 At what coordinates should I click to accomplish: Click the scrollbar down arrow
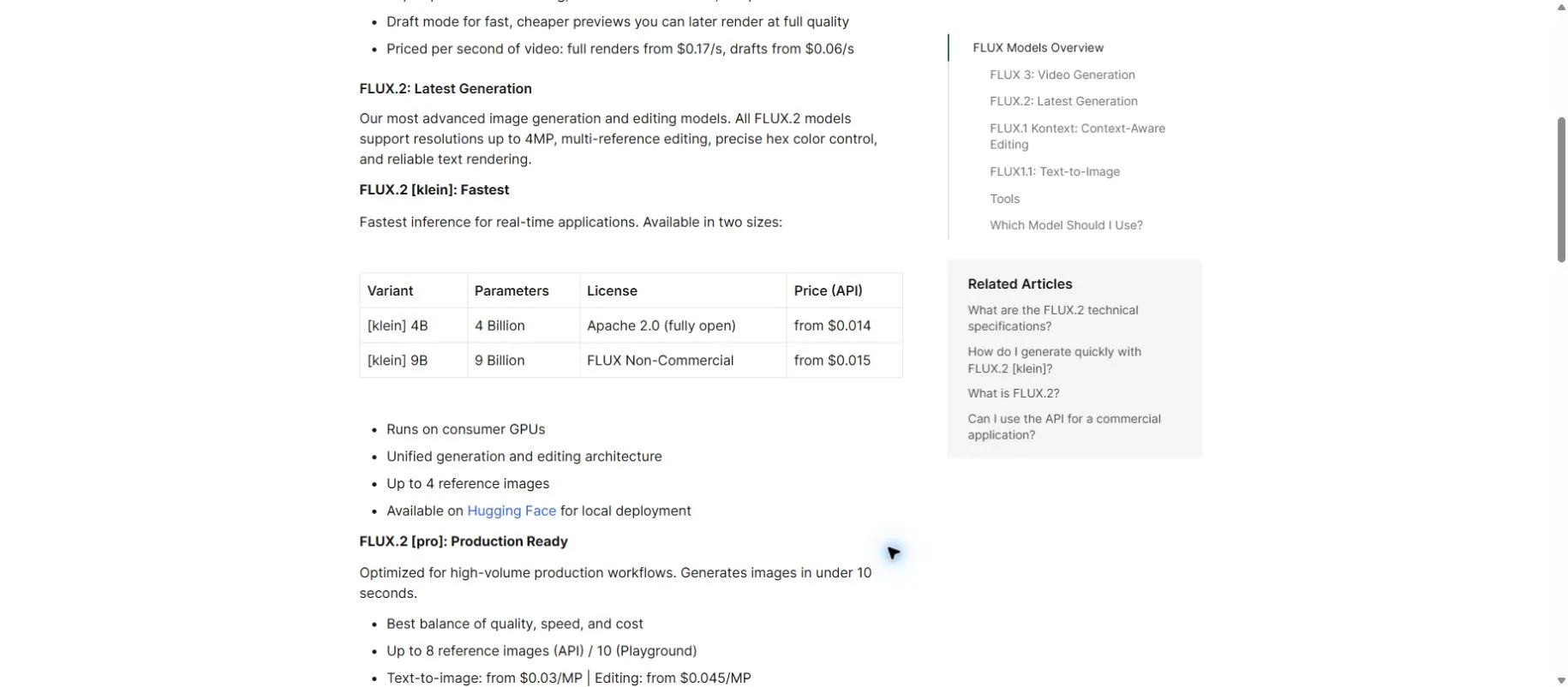pyautogui.click(x=1561, y=680)
